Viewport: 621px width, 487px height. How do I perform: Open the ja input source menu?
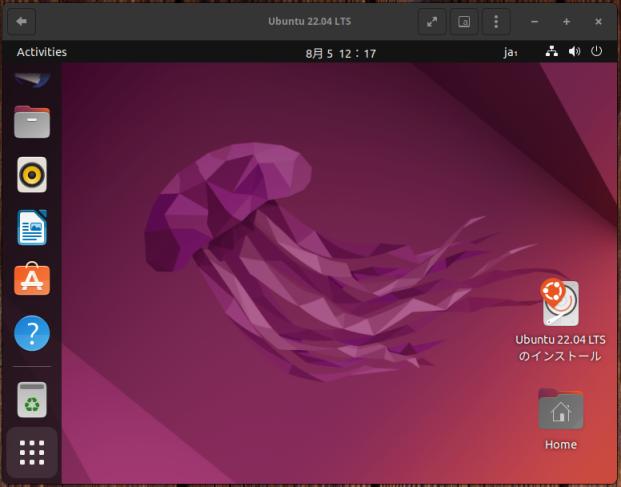pos(510,52)
